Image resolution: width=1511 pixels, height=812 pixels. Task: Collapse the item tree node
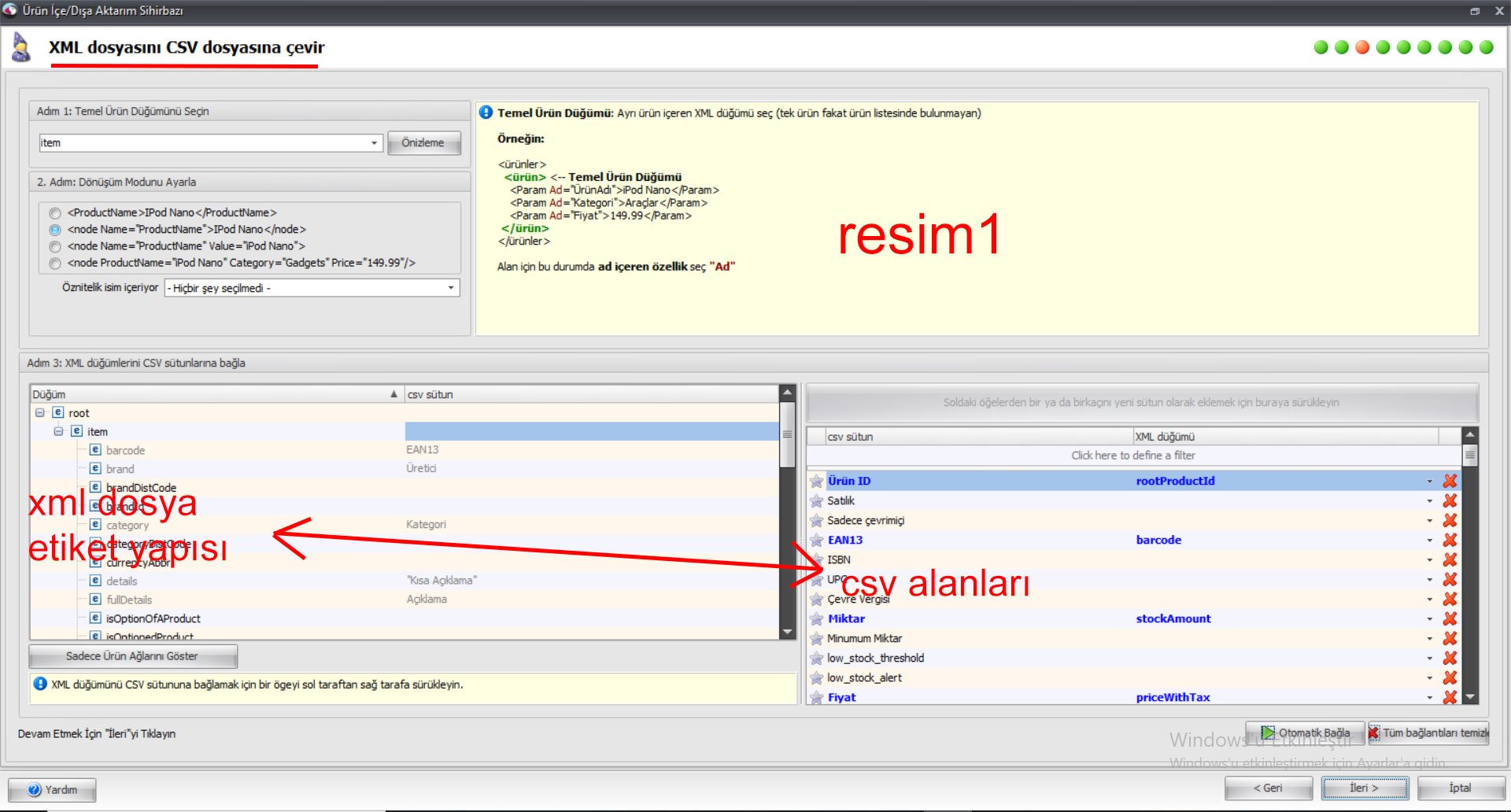[x=58, y=431]
